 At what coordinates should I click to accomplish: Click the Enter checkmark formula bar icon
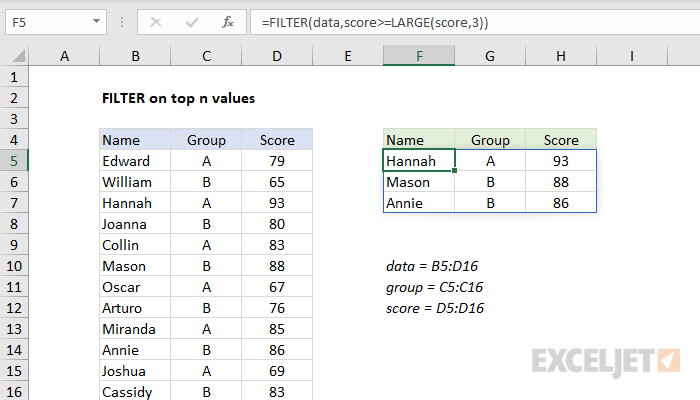192,22
